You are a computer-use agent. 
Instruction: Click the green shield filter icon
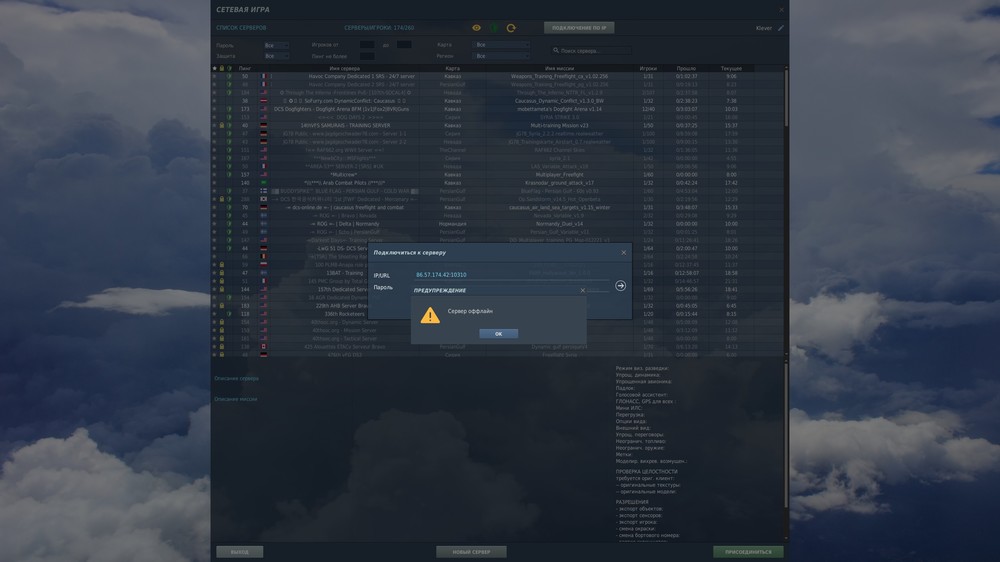point(494,28)
